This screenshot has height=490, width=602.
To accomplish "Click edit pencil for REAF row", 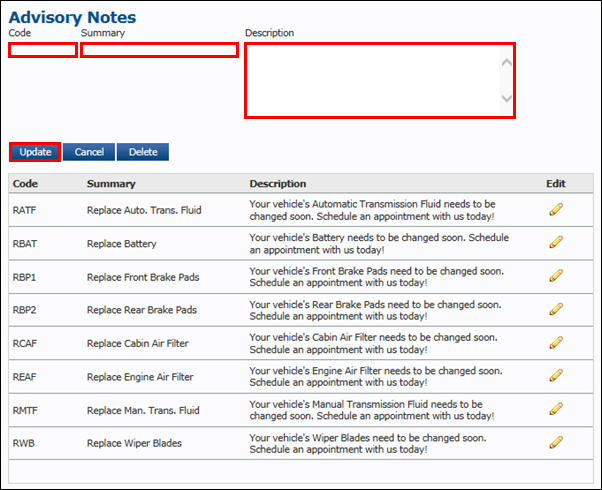I will (x=556, y=375).
